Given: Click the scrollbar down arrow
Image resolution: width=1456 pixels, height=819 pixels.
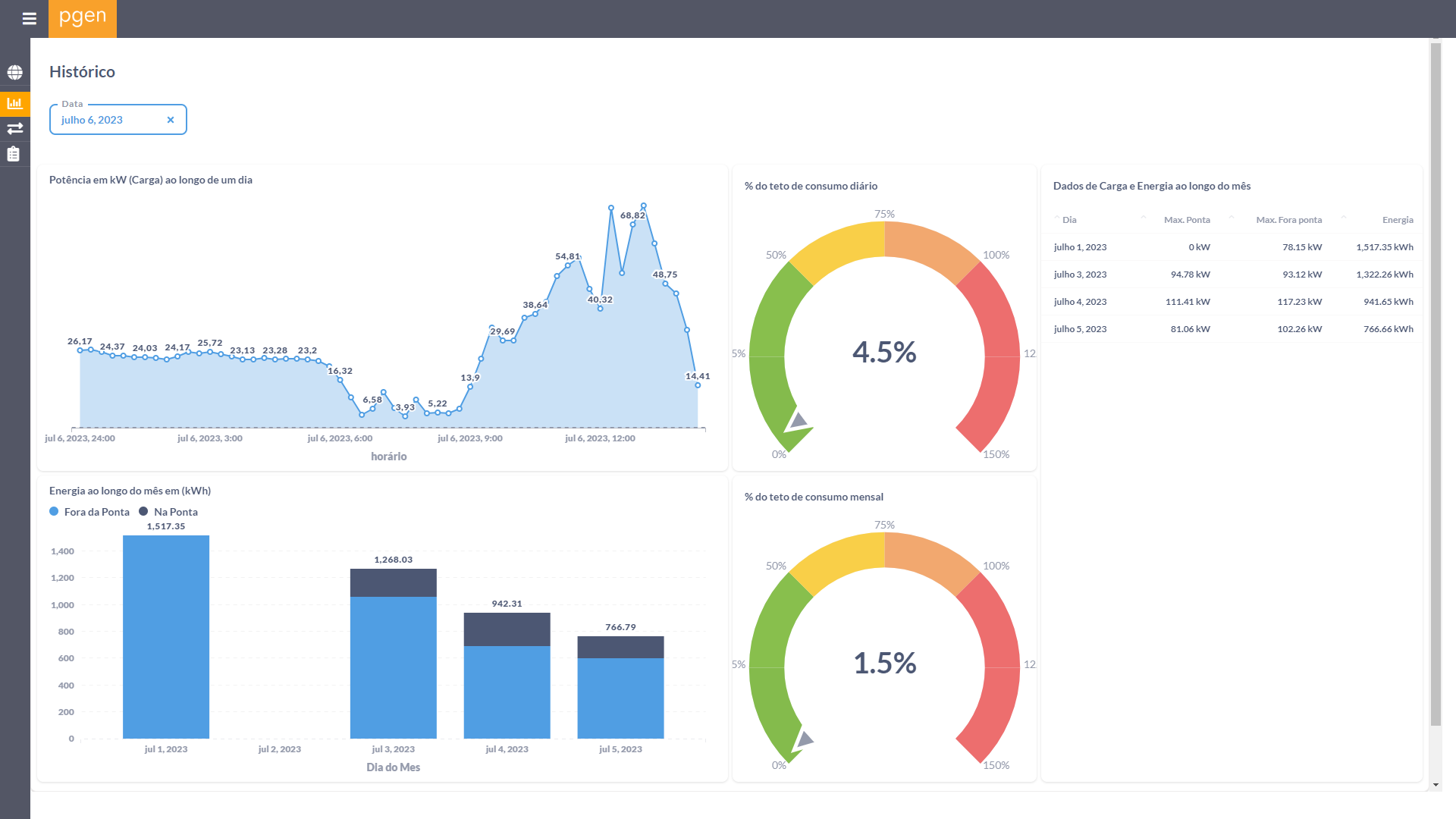Looking at the screenshot, I should (x=1435, y=786).
